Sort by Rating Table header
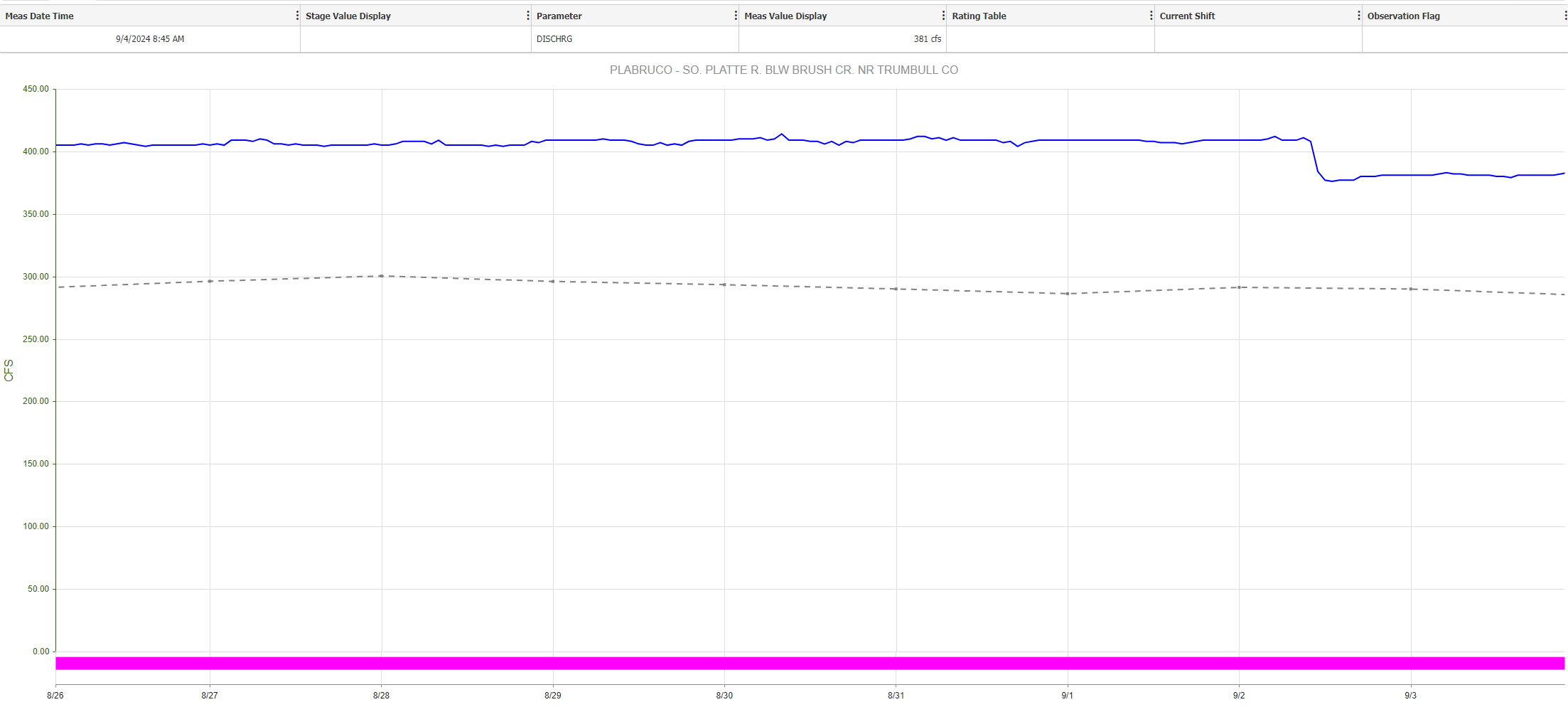The height and width of the screenshot is (707, 1568). click(979, 16)
